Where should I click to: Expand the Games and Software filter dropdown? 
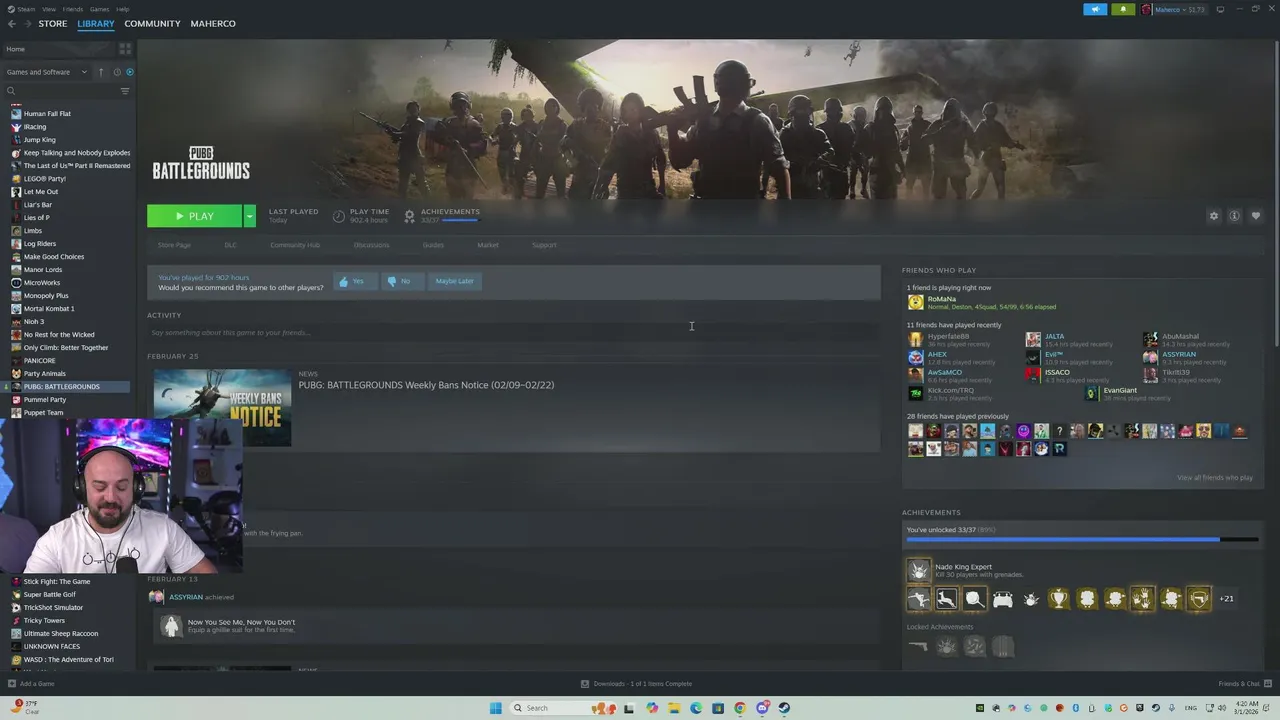tap(47, 72)
